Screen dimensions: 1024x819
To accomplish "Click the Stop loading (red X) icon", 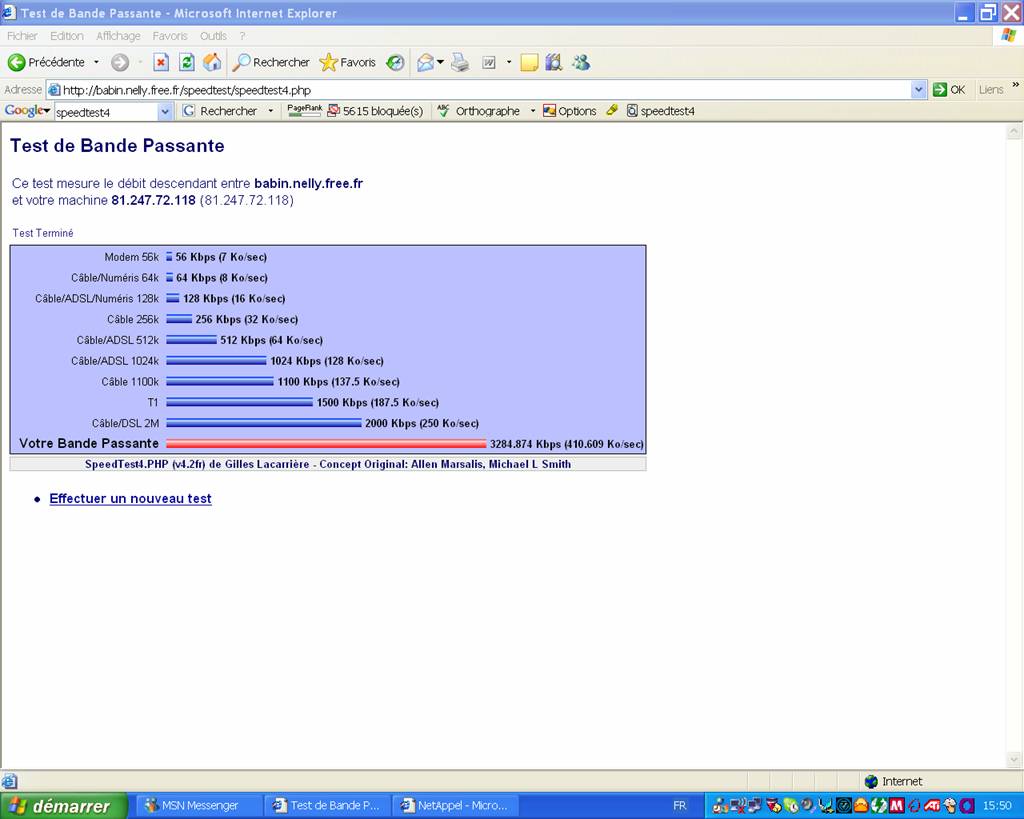I will point(160,62).
